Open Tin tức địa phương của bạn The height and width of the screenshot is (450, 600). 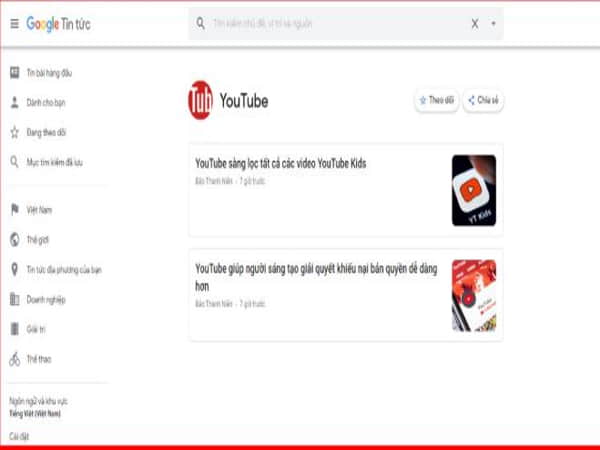coord(64,270)
